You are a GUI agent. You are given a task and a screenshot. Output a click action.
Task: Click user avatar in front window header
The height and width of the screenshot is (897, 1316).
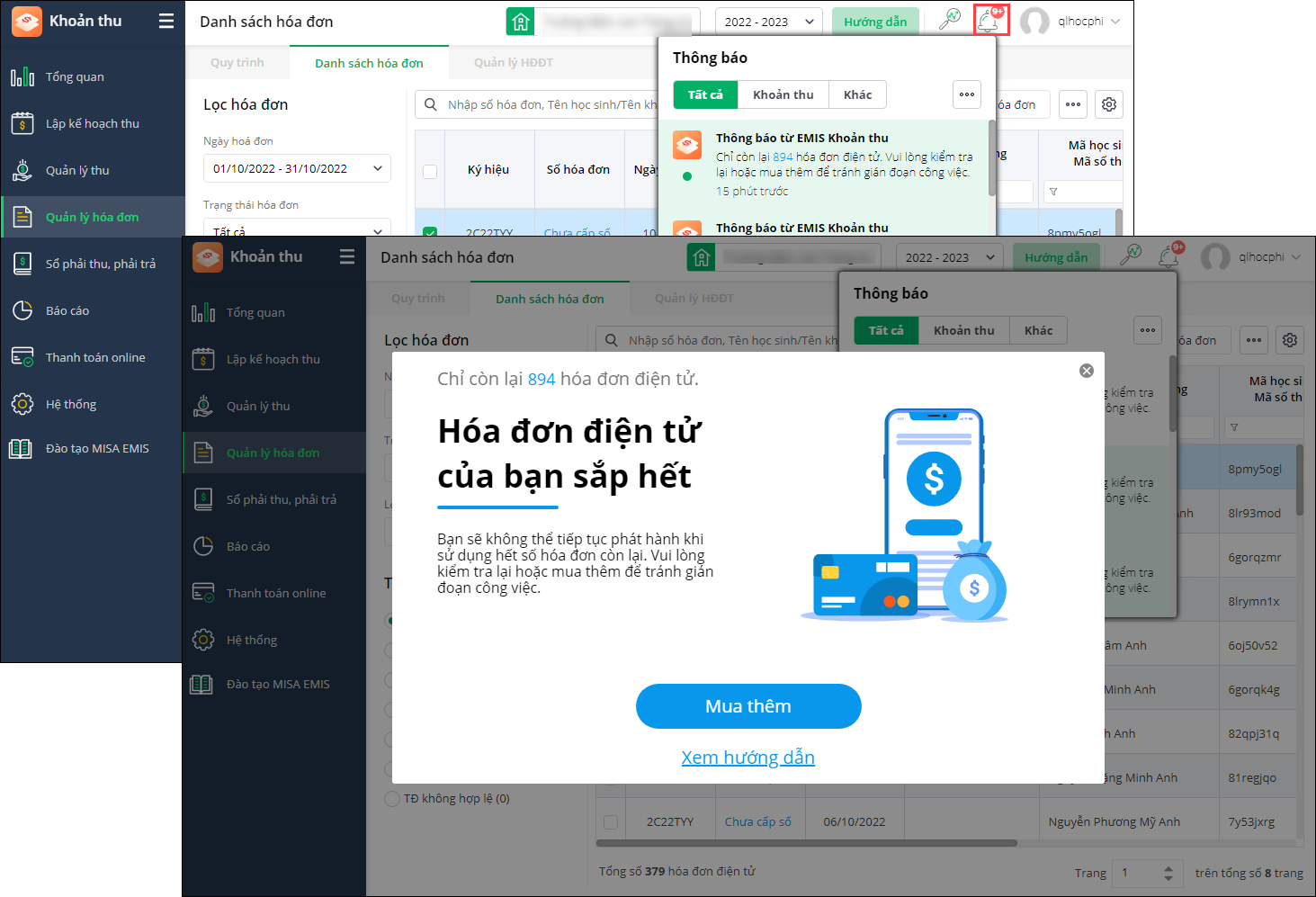tap(1215, 257)
